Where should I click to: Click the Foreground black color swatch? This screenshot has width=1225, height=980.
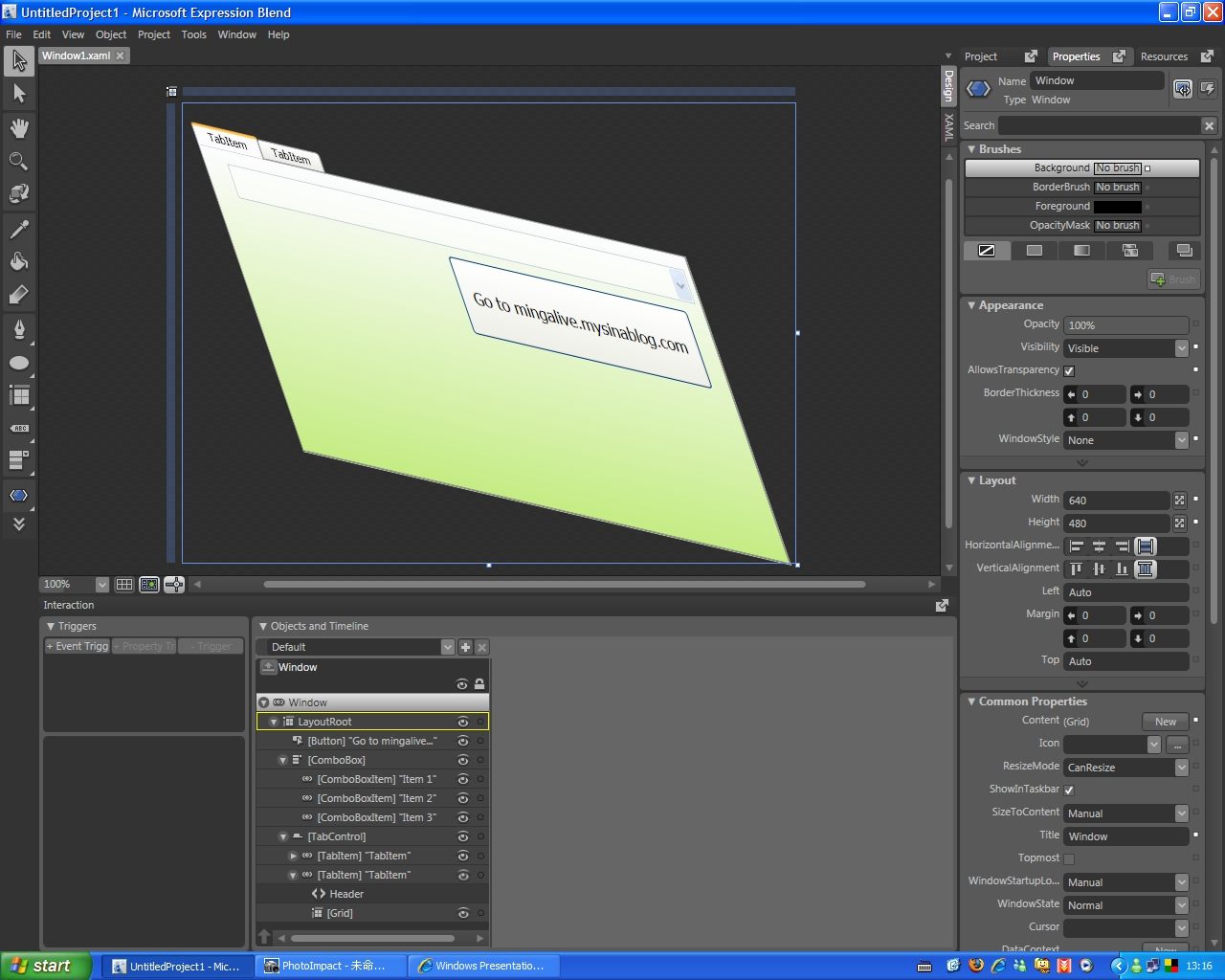[x=1118, y=206]
